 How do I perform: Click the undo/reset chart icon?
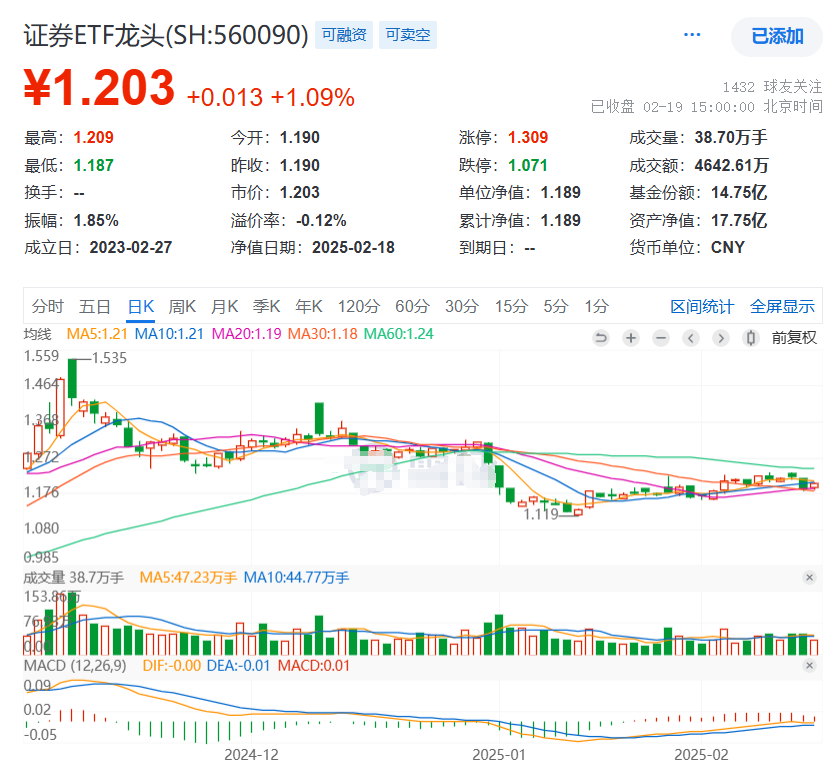point(600,339)
